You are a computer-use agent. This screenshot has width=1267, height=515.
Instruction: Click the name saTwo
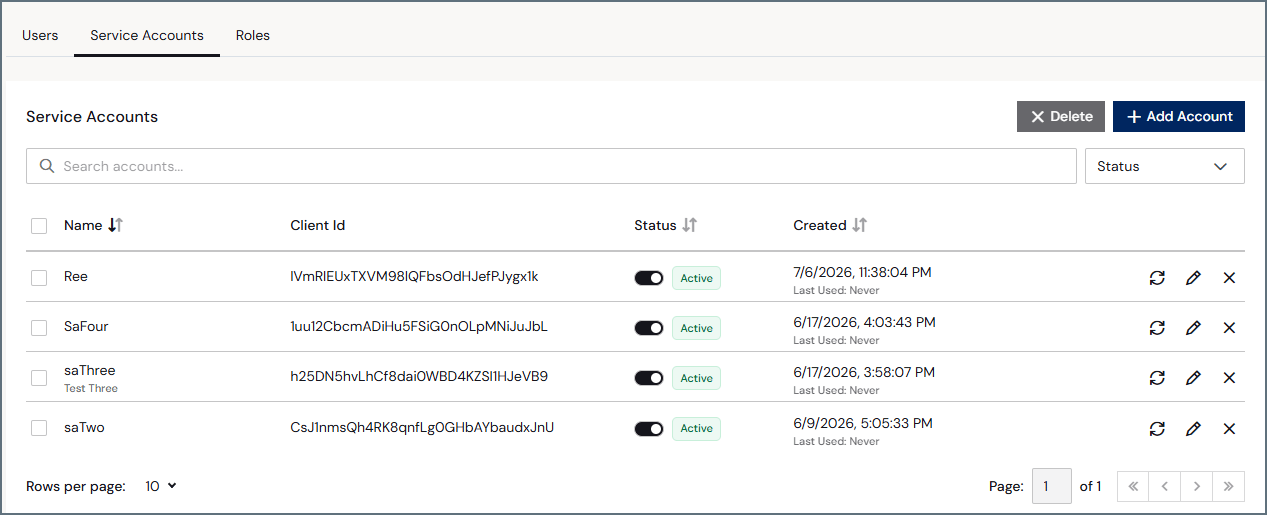coord(84,427)
